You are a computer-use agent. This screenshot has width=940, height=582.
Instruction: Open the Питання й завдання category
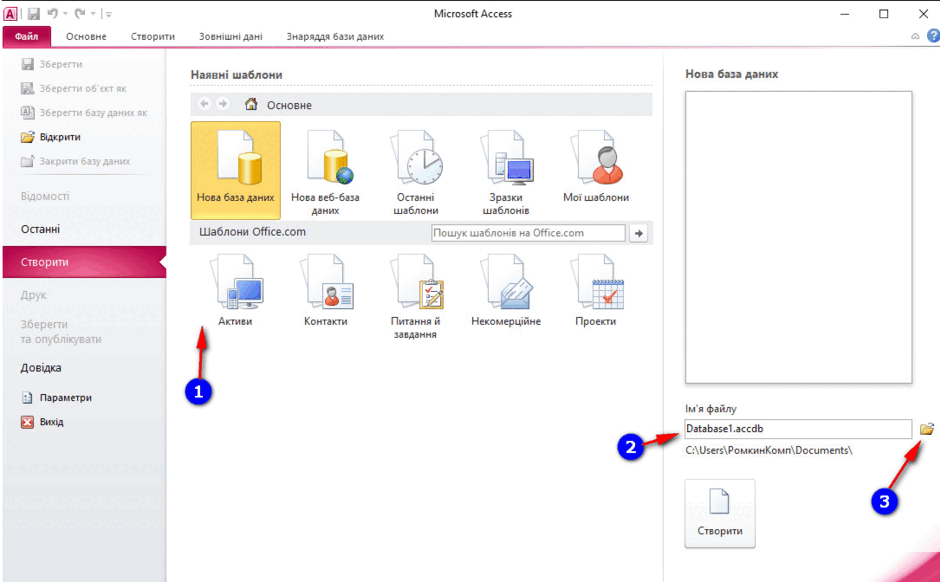[415, 296]
